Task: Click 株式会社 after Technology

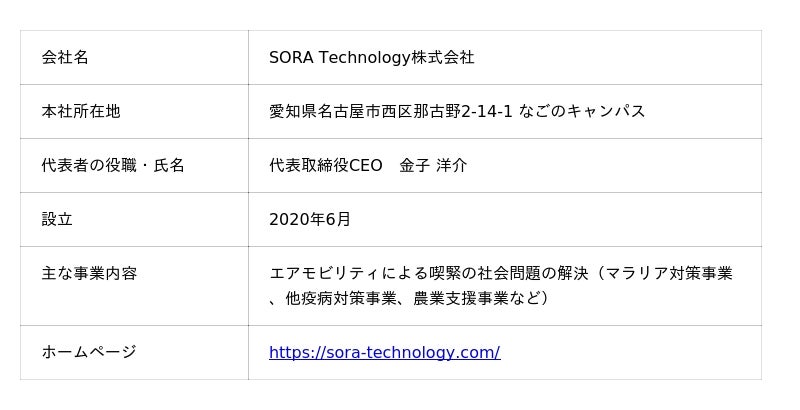Action: click(x=443, y=57)
